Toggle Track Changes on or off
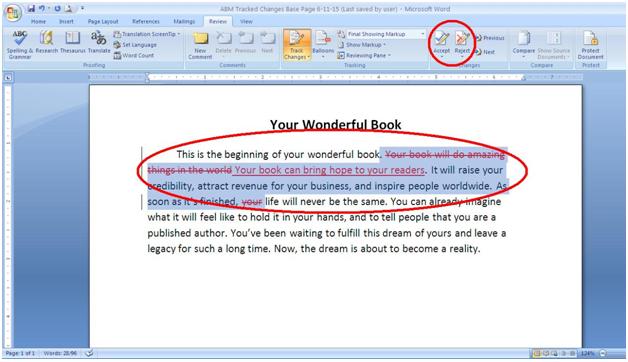Screen dimensions: 628x362 pyautogui.click(x=297, y=45)
